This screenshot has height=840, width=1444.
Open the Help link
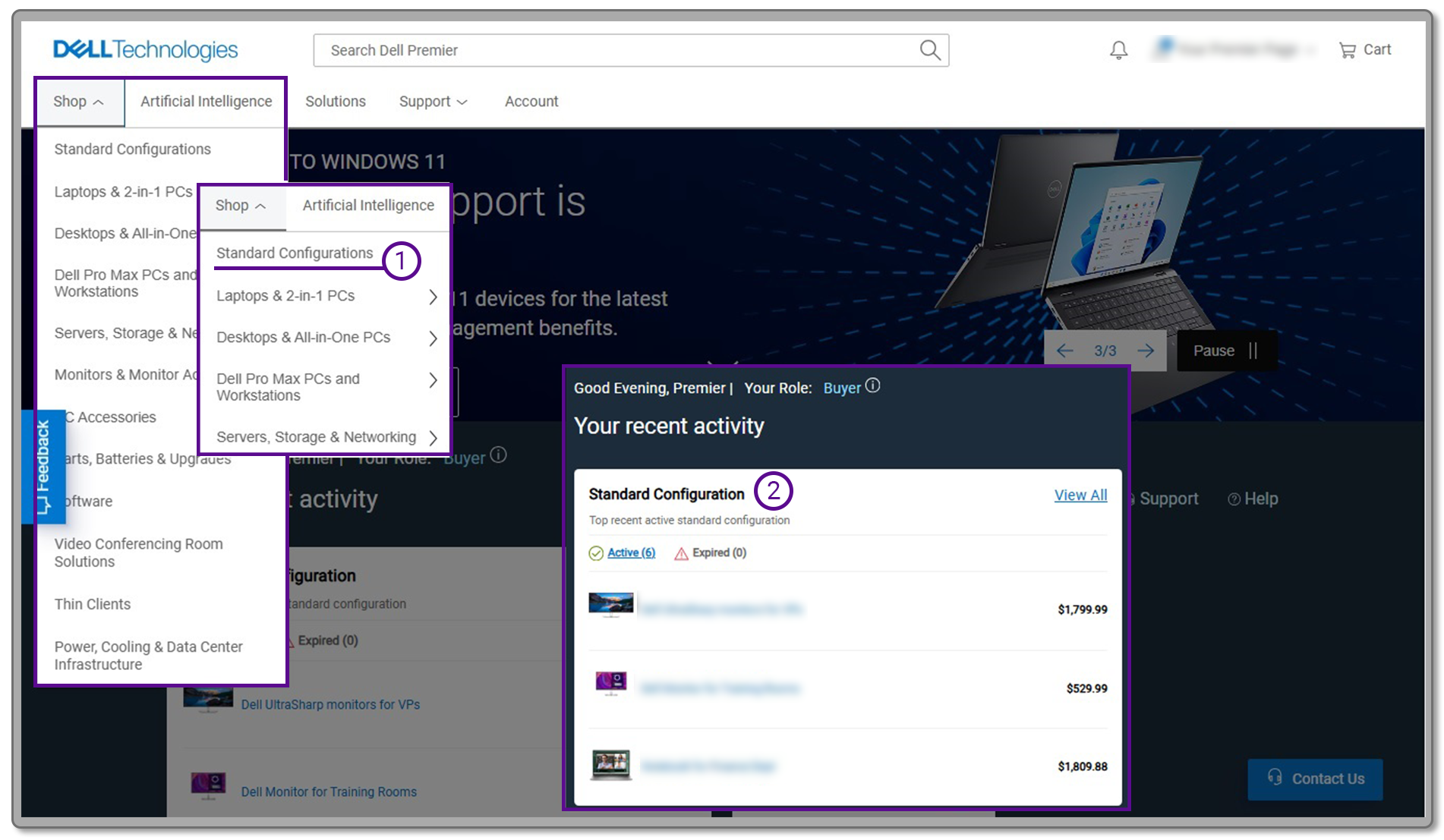coord(1253,499)
